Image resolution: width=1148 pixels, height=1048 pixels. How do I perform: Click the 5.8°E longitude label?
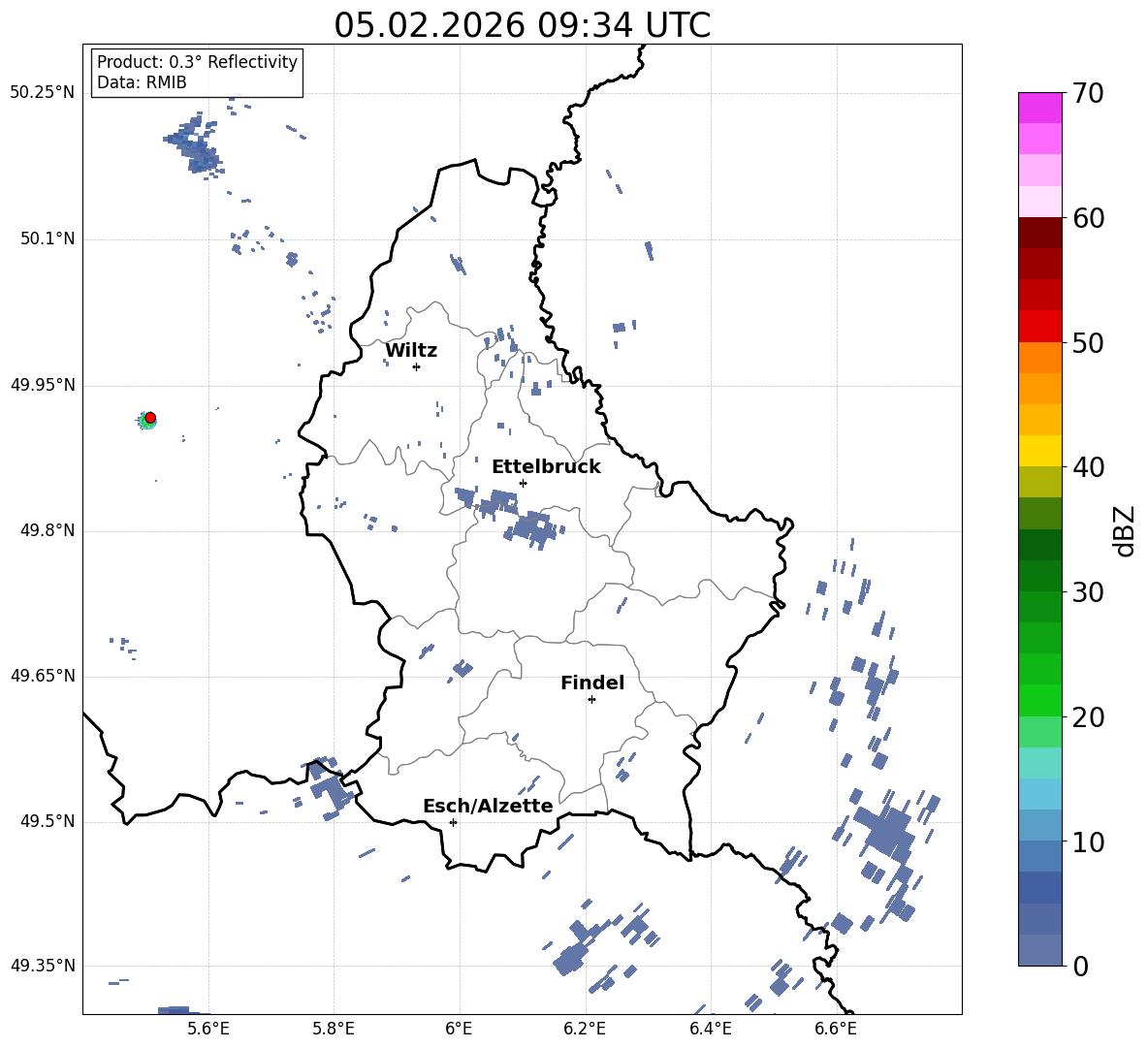point(334,1029)
